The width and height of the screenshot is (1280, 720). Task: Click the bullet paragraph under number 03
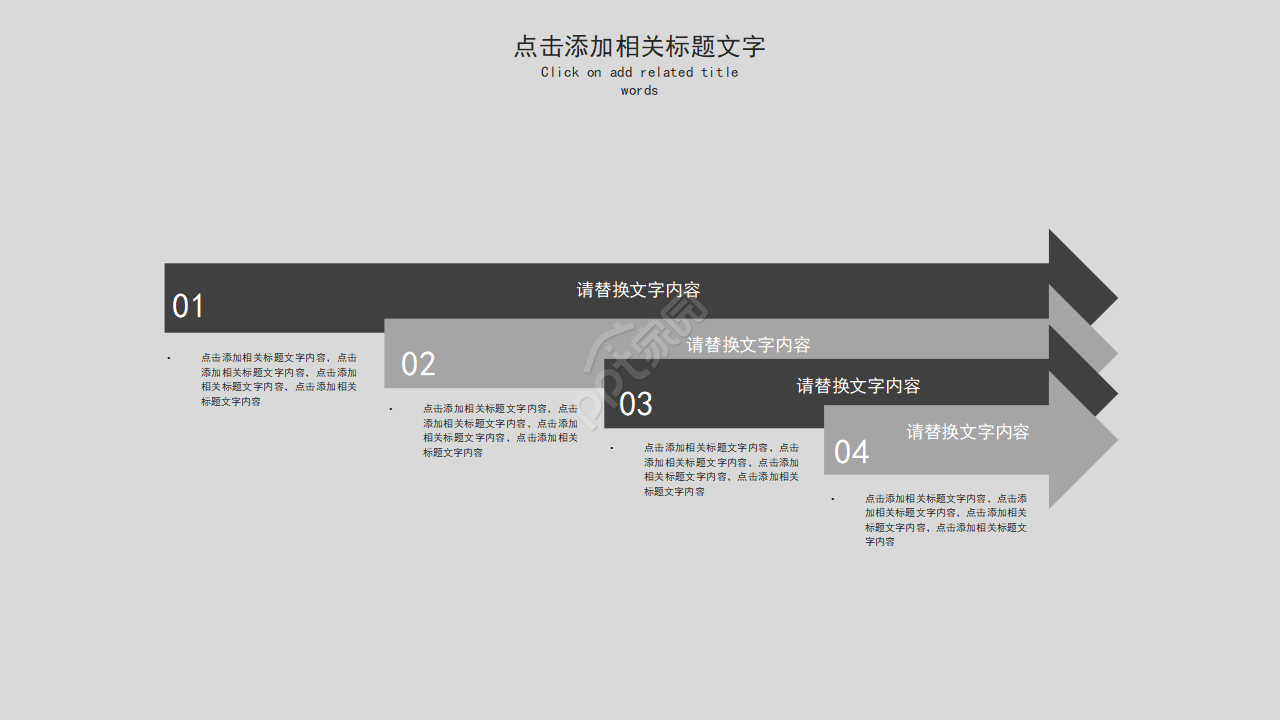720,470
